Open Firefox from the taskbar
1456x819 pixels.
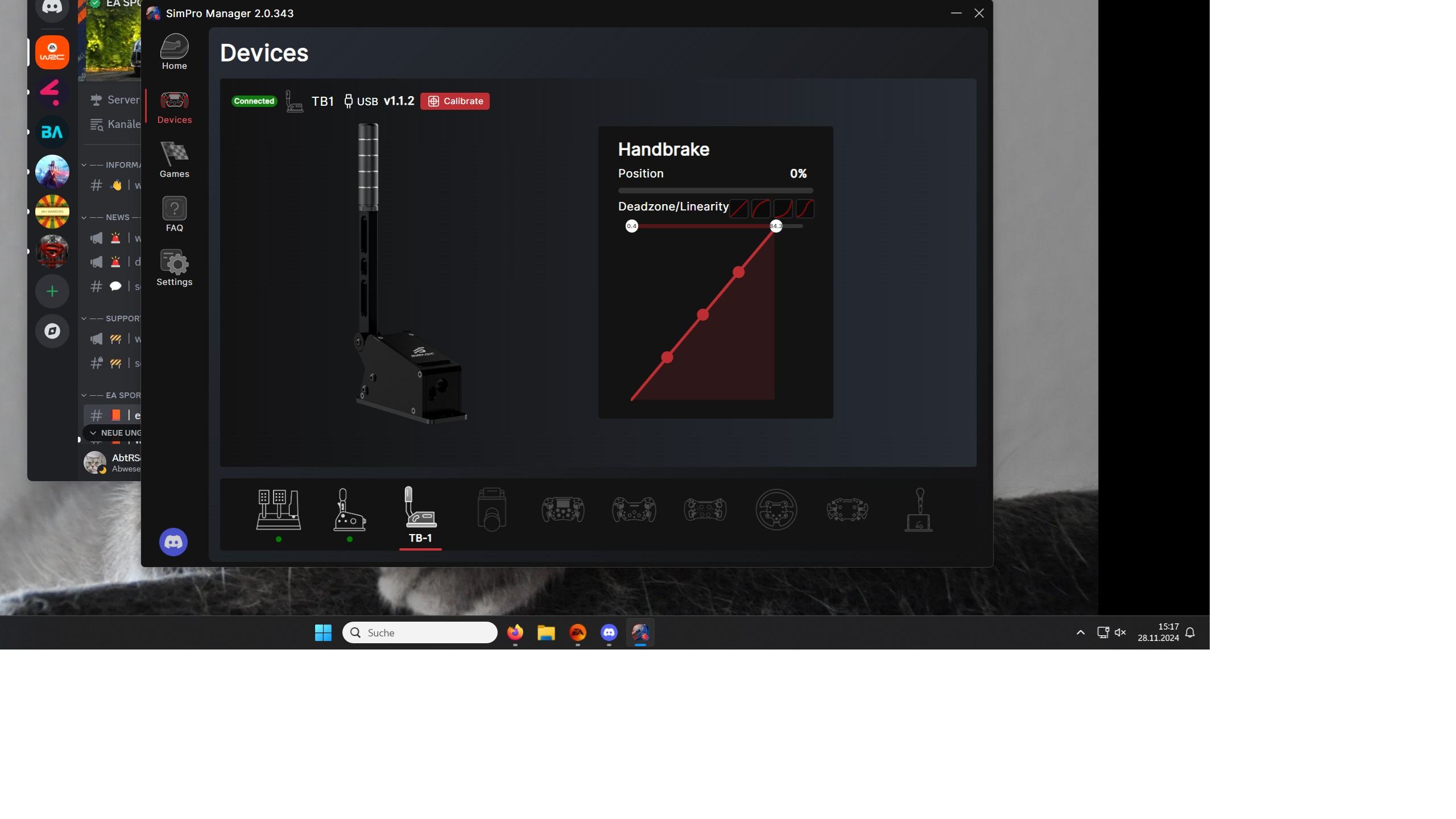click(x=515, y=632)
